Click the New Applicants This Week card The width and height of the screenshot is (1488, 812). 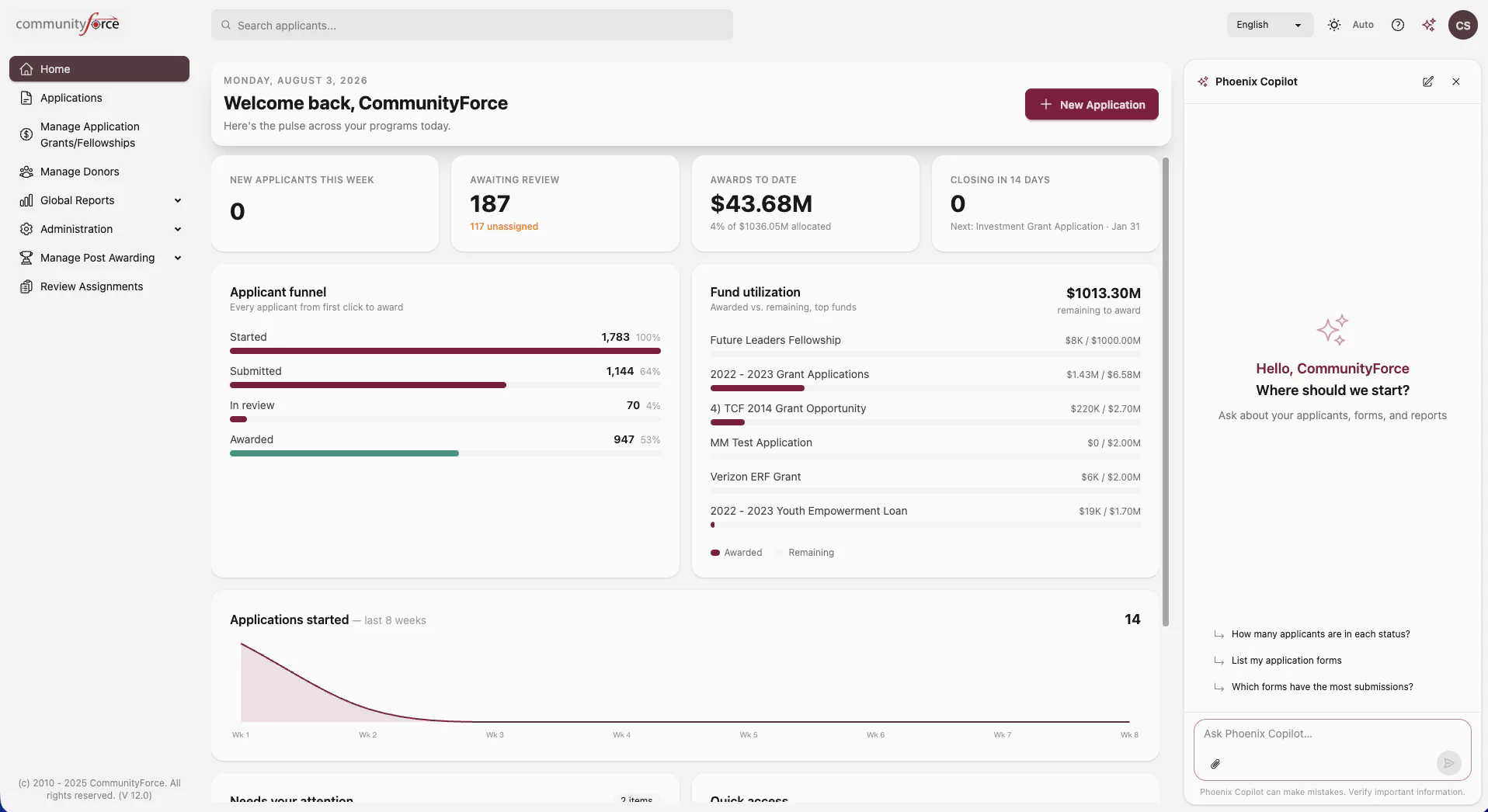[325, 203]
